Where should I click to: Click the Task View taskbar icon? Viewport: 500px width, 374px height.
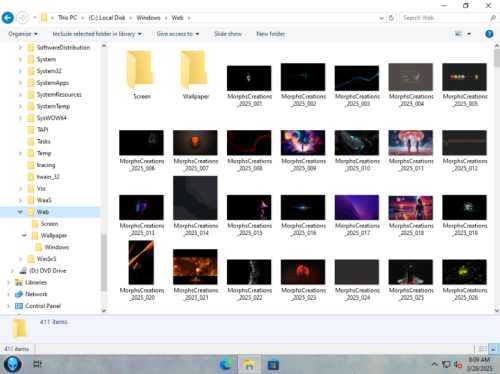click(37, 364)
